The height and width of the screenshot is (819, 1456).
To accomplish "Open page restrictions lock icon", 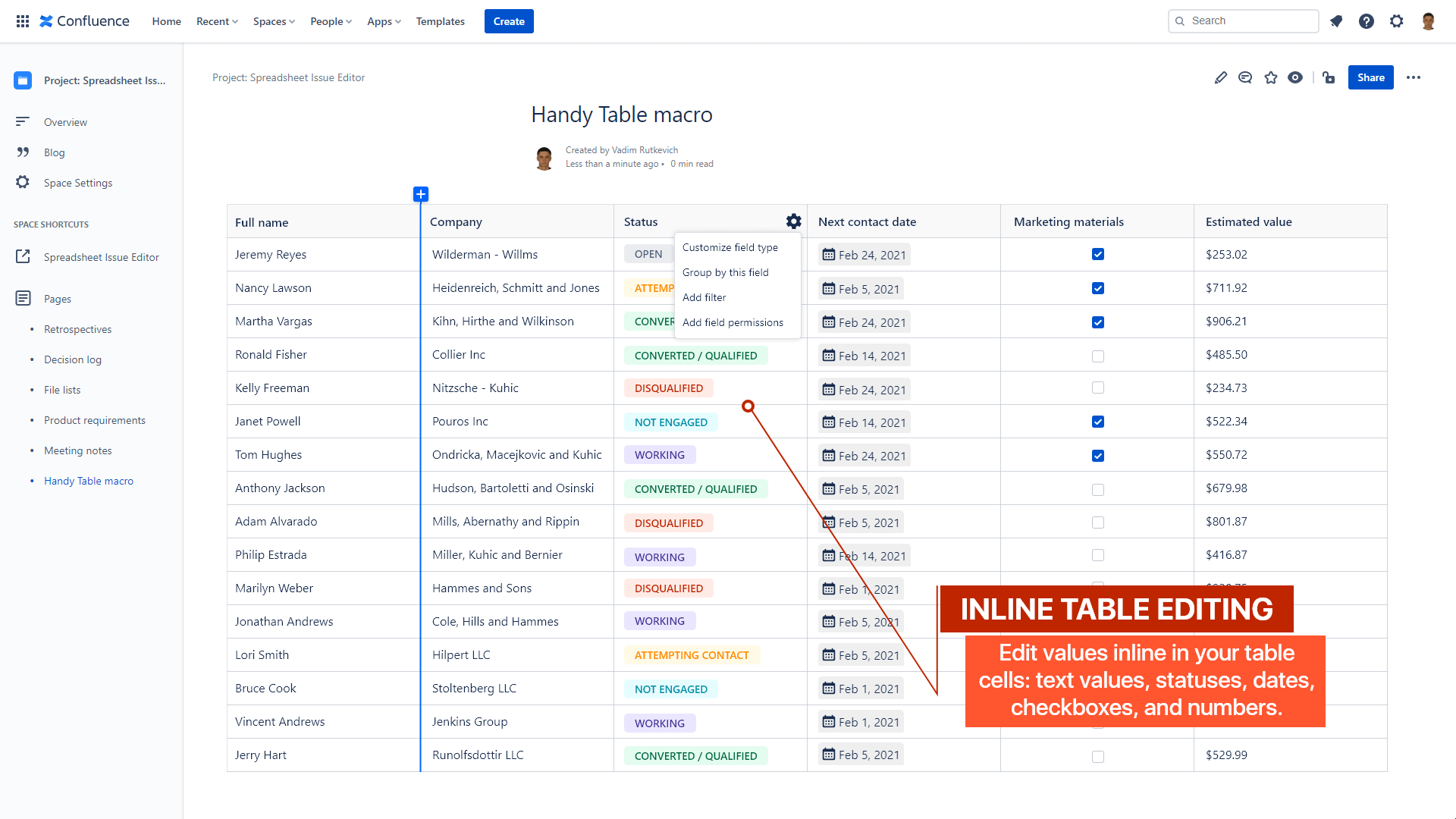I will (1329, 77).
